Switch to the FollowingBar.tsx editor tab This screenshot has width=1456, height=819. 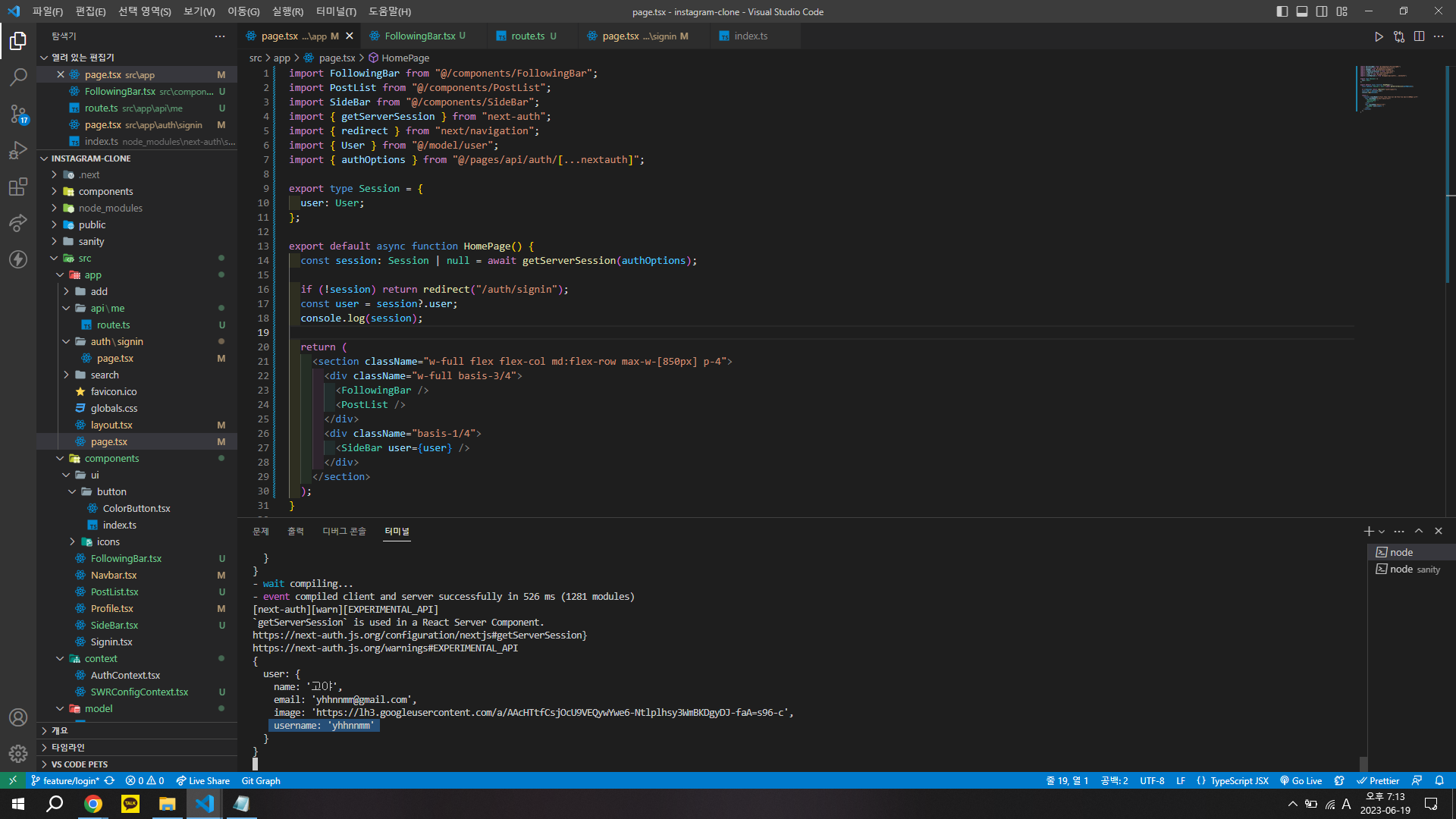[x=419, y=36]
